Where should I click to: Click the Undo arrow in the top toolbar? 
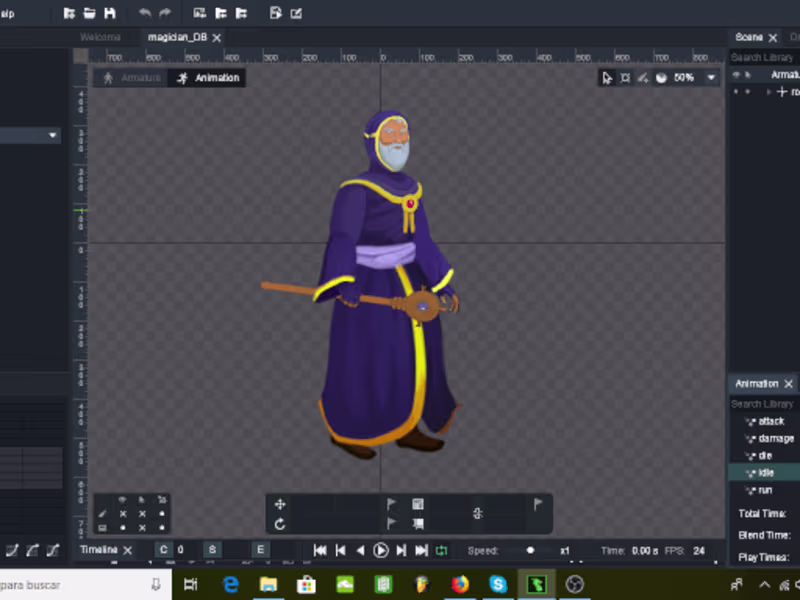tap(145, 13)
